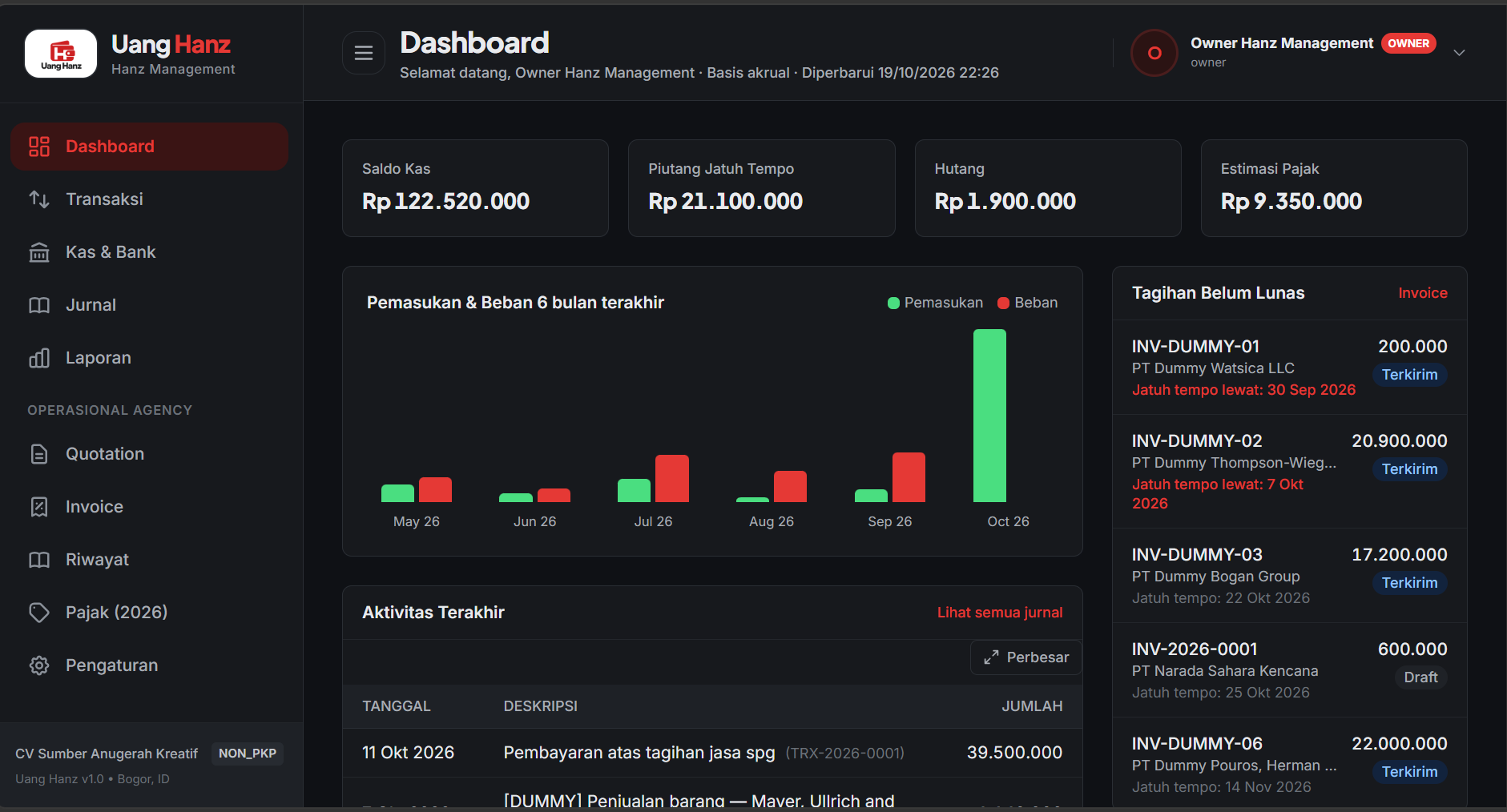
Task: Click the hamburger menu icon
Action: [364, 53]
